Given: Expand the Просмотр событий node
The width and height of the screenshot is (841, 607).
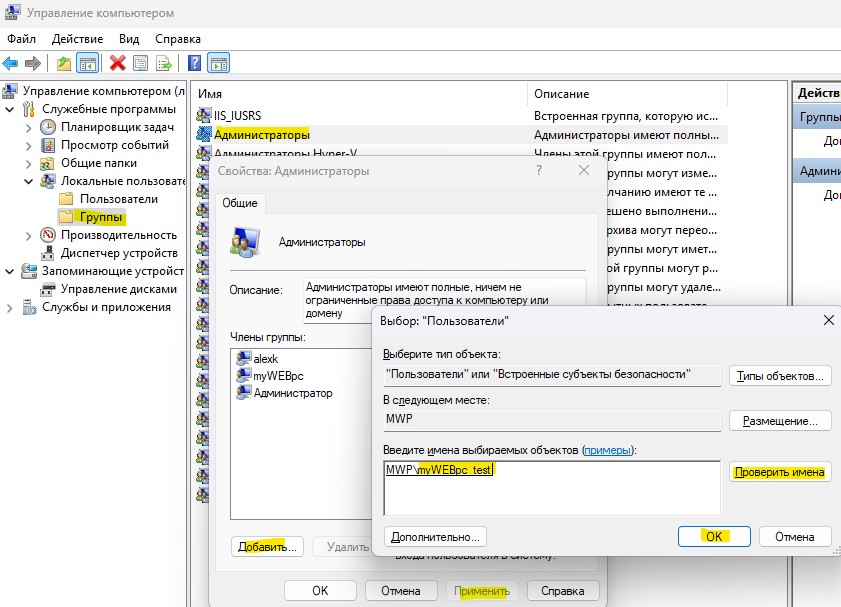Looking at the screenshot, I should 28,145.
